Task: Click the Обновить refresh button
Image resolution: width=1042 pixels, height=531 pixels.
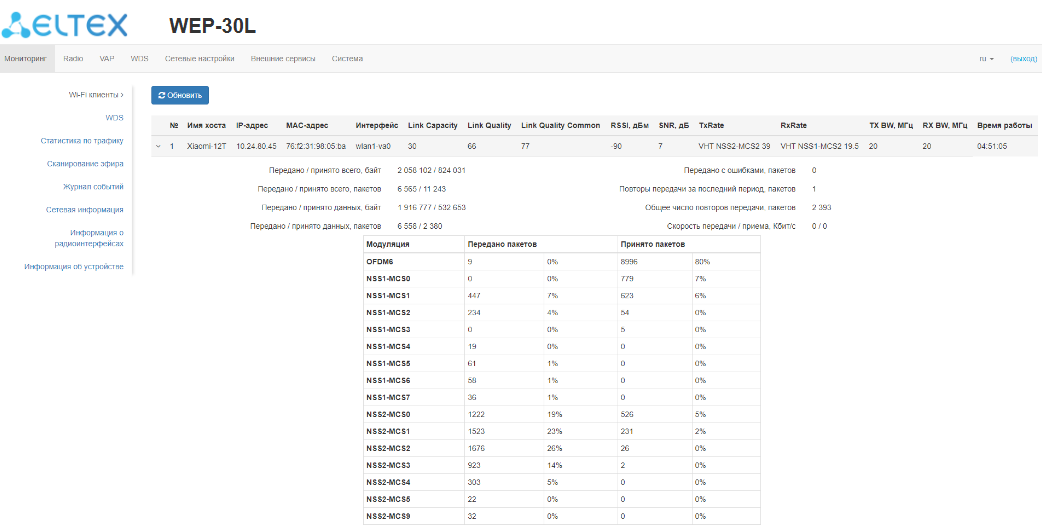Action: click(x=180, y=95)
